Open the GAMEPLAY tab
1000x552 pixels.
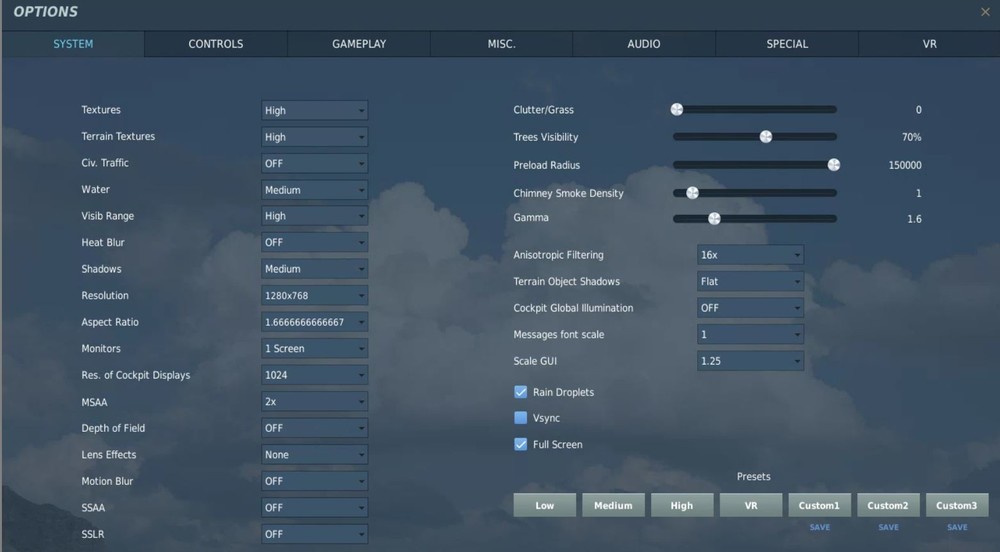click(x=358, y=44)
